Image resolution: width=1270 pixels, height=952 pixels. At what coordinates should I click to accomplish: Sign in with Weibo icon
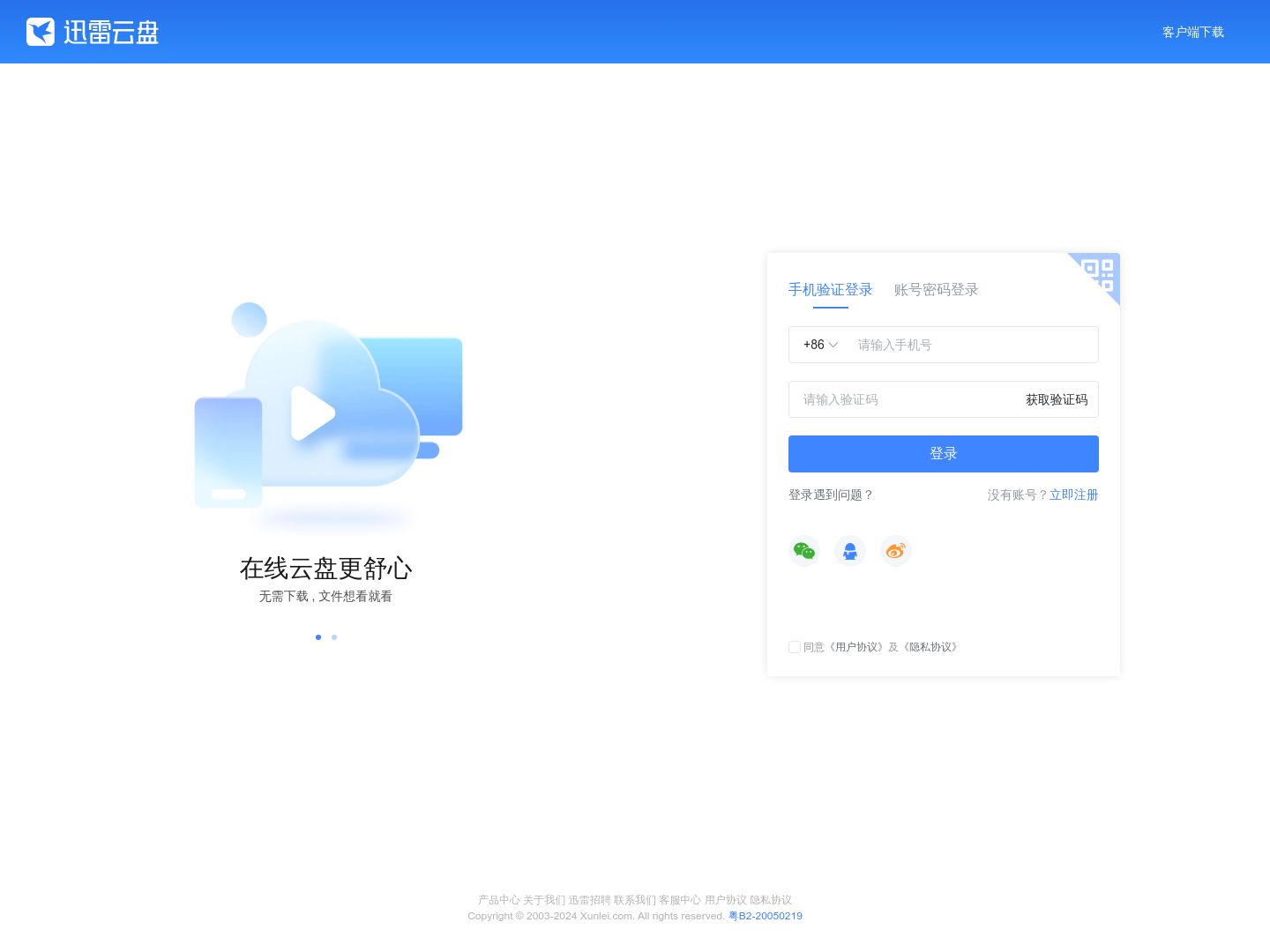[896, 551]
